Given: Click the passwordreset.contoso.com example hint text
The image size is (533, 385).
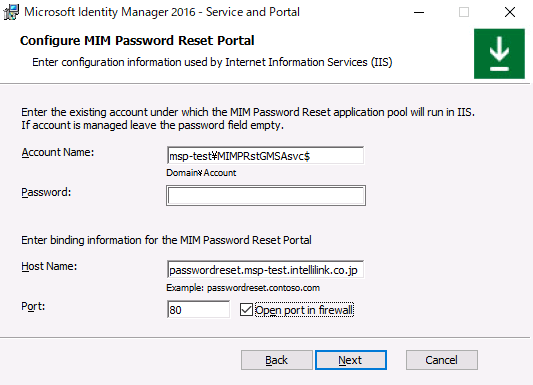Looking at the screenshot, I should pyautogui.click(x=263, y=288).
